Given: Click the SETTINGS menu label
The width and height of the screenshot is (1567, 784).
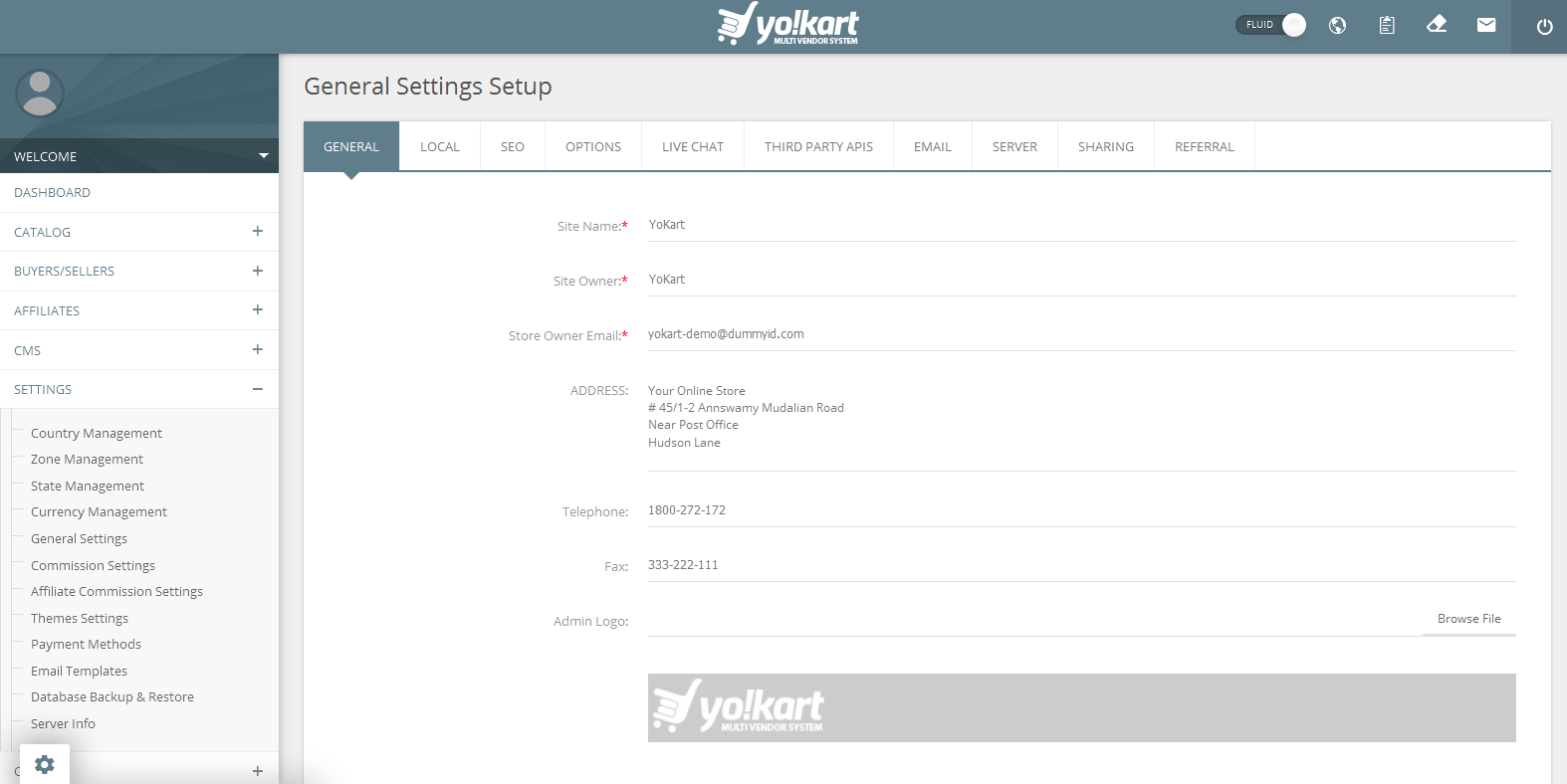Looking at the screenshot, I should [x=43, y=389].
